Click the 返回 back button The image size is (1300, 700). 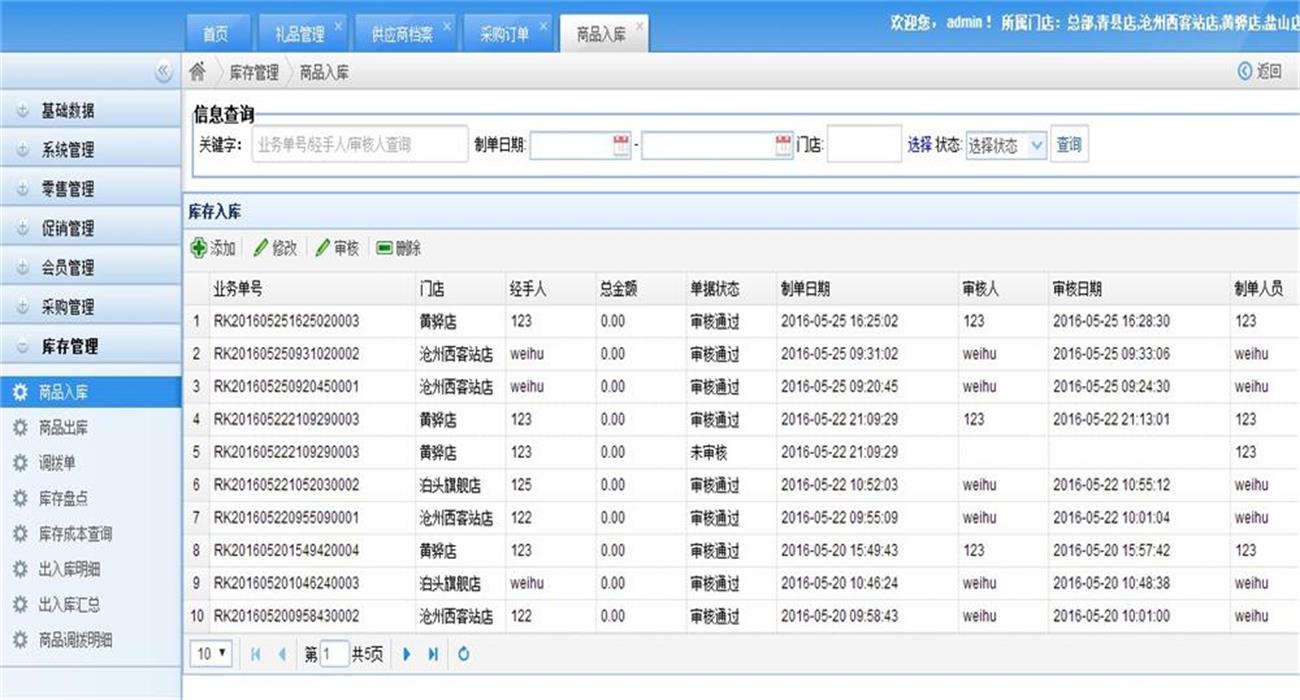[x=1260, y=71]
